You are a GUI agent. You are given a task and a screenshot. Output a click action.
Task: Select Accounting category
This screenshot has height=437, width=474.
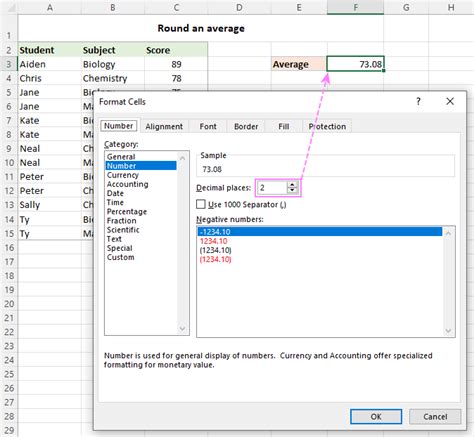[141, 184]
